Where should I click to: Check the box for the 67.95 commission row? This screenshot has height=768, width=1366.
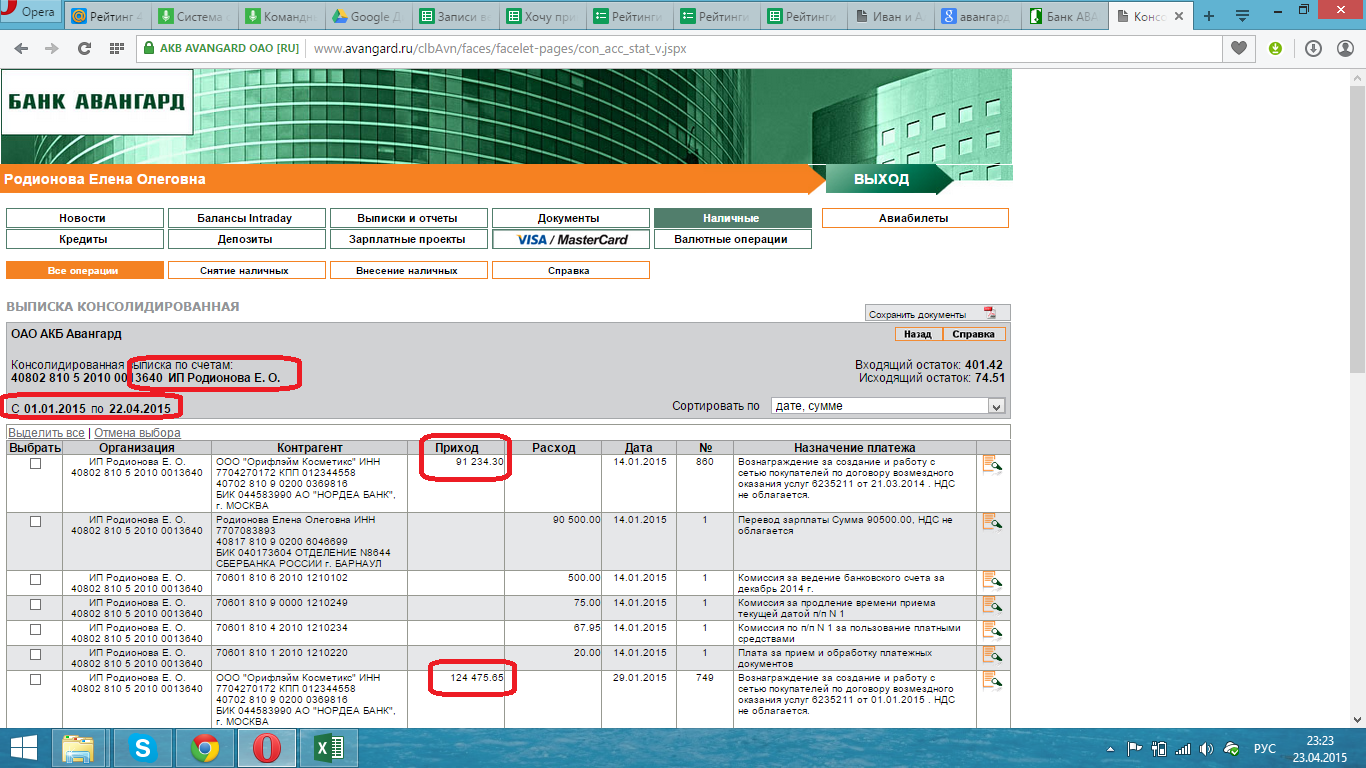pyautogui.click(x=35, y=629)
